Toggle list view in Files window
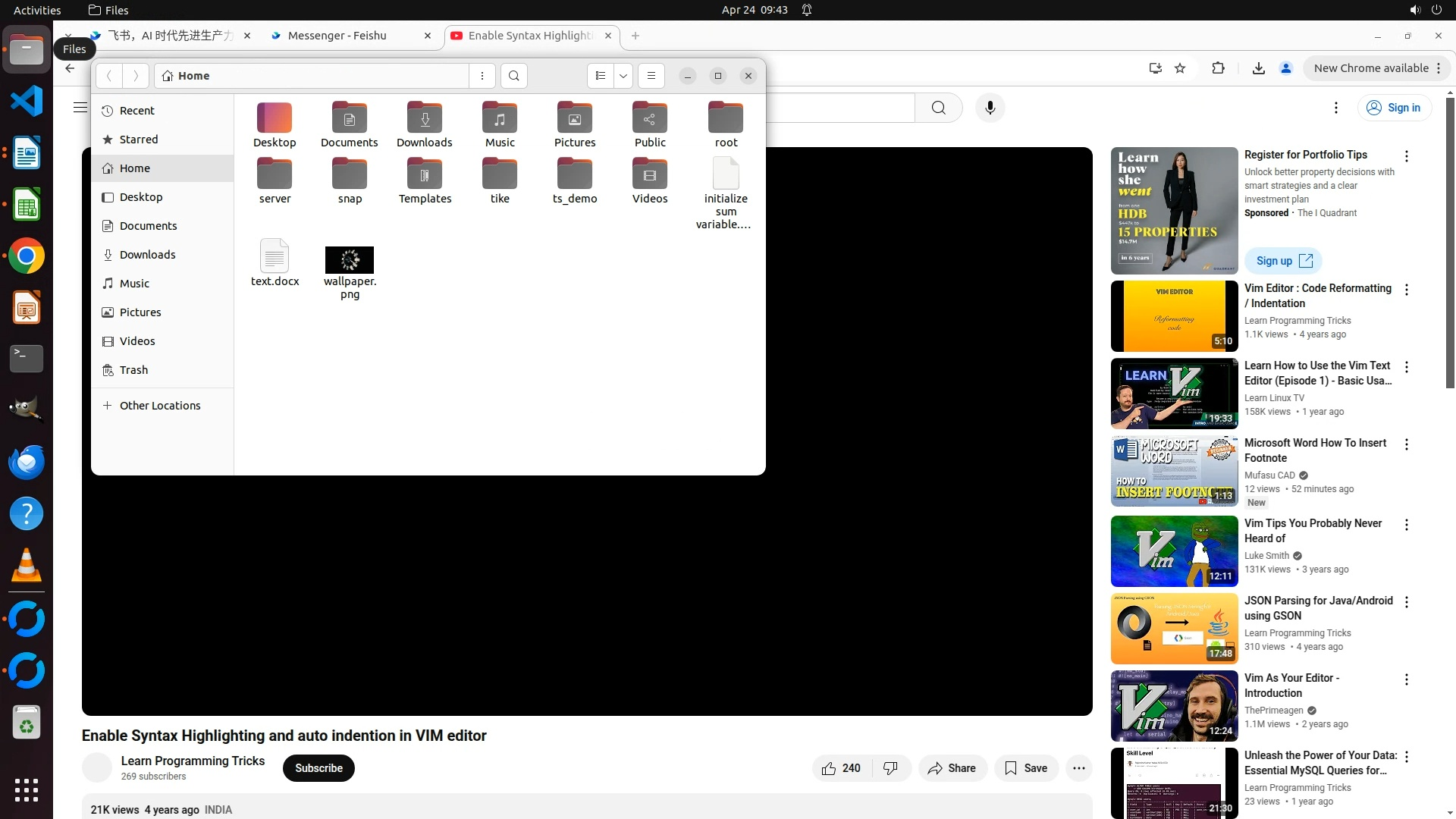The width and height of the screenshot is (1456, 819). pyautogui.click(x=600, y=76)
